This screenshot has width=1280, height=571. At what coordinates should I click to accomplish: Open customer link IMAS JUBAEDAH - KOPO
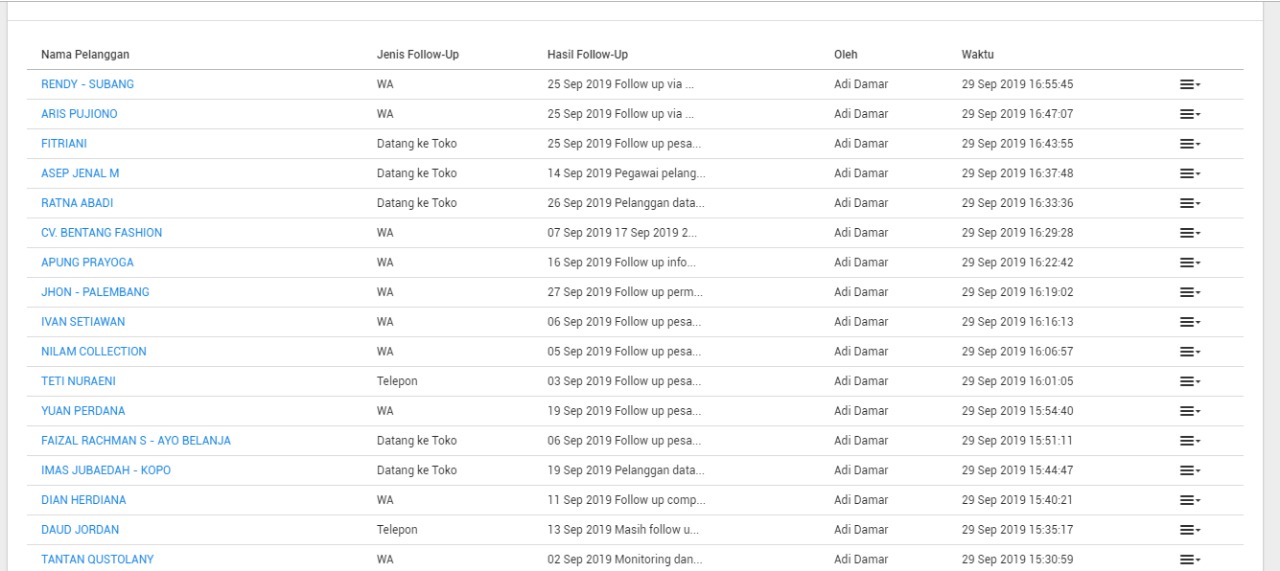(x=106, y=470)
